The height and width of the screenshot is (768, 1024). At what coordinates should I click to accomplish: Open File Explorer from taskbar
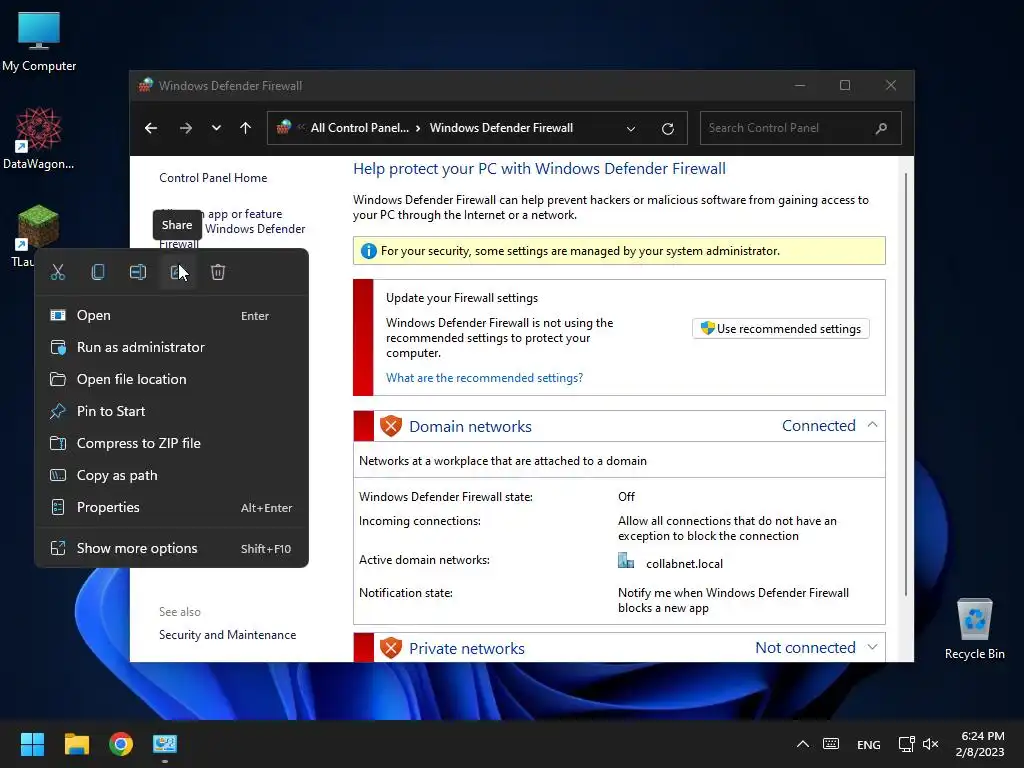pyautogui.click(x=76, y=744)
